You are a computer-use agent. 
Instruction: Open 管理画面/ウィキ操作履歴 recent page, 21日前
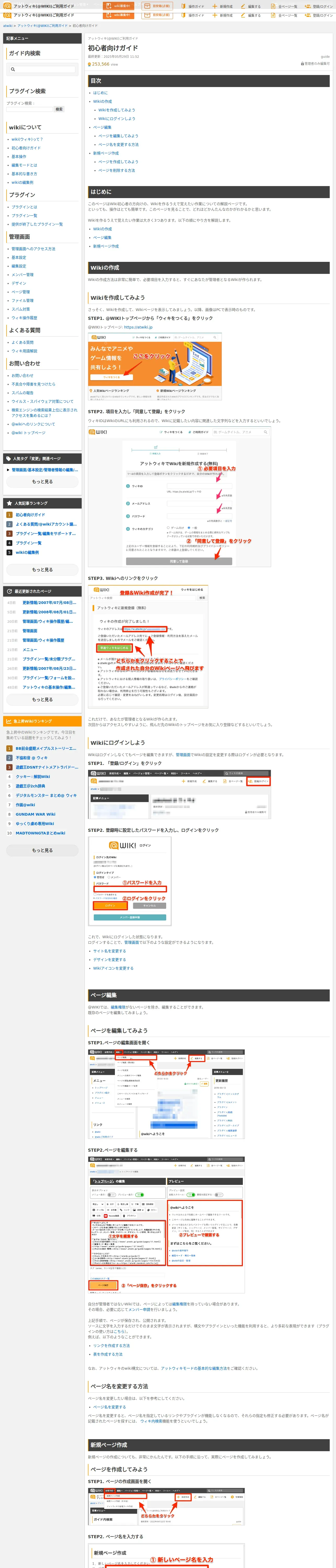pyautogui.click(x=43, y=640)
